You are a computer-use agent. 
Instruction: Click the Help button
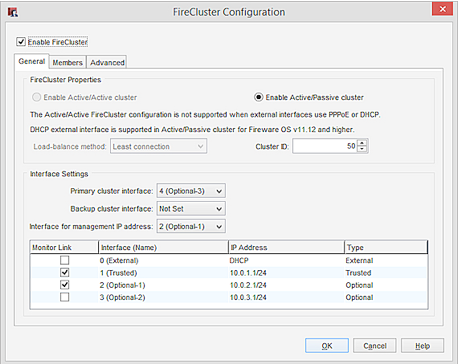tap(422, 346)
